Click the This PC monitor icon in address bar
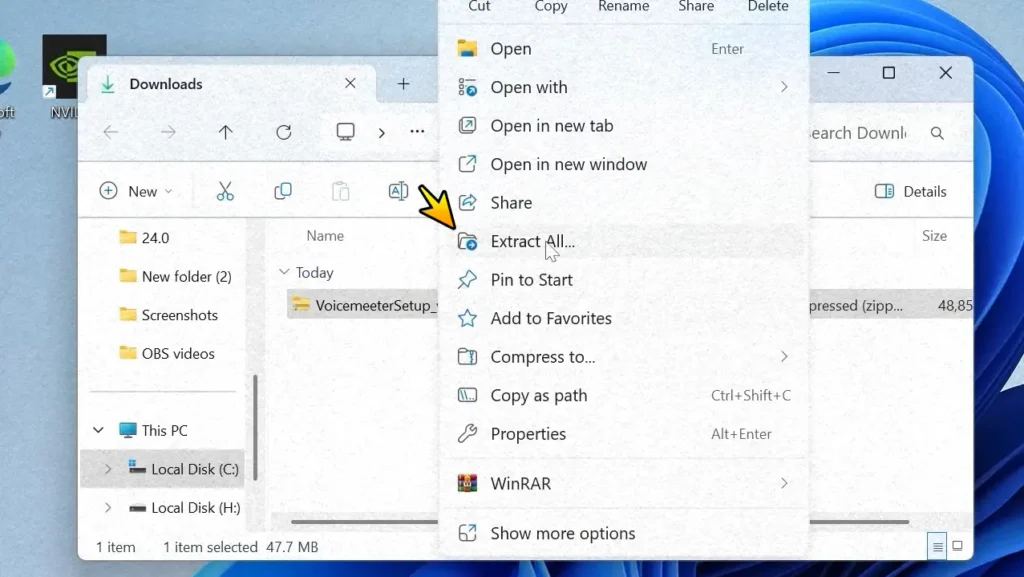The image size is (1024, 577). pyautogui.click(x=345, y=133)
